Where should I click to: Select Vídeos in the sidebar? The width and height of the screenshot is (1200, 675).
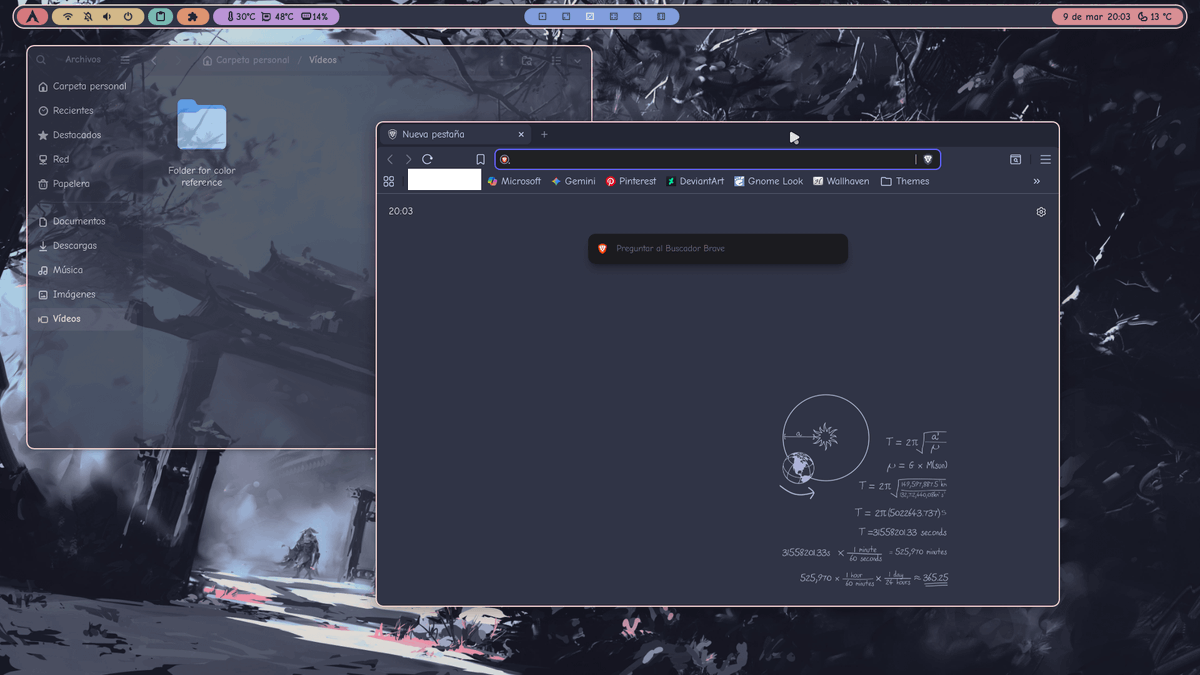pos(84,319)
